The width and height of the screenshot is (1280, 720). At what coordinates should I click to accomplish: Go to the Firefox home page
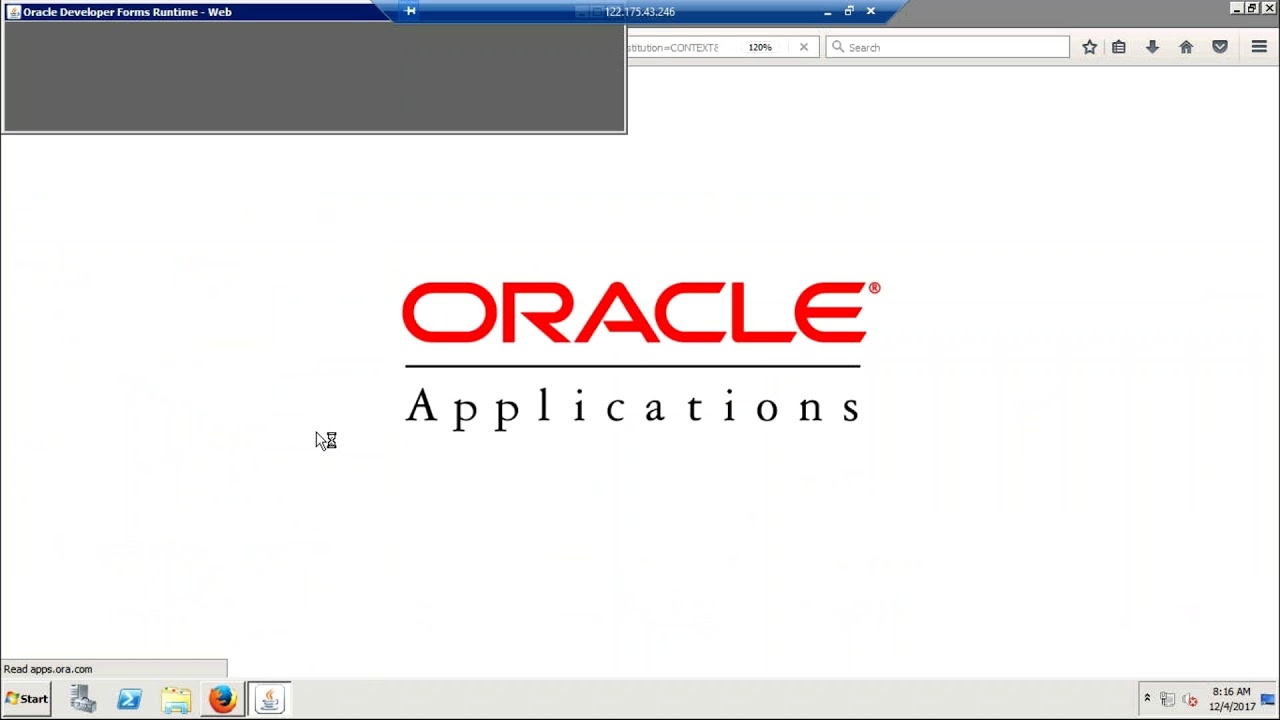1186,47
